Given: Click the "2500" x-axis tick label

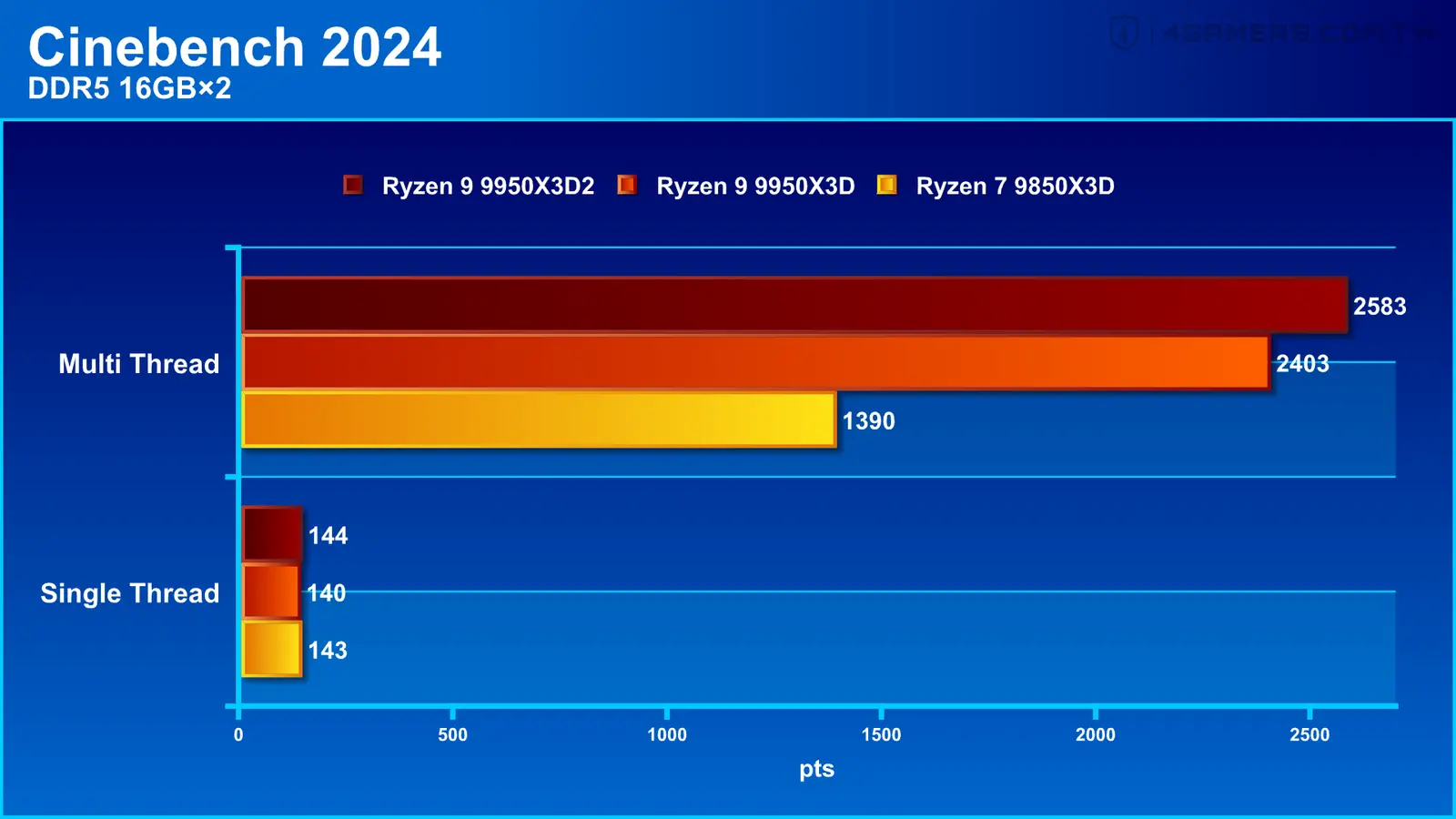Looking at the screenshot, I should click(x=1309, y=734).
